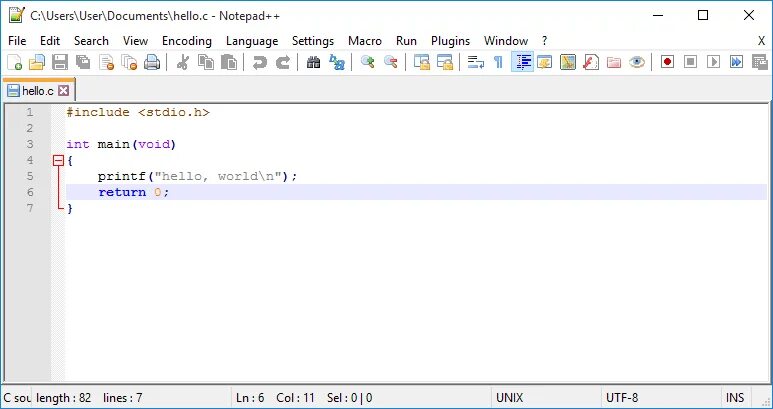Screen dimensions: 773x409
Task: Toggle INS insert mode in the status bar
Action: pos(735,398)
